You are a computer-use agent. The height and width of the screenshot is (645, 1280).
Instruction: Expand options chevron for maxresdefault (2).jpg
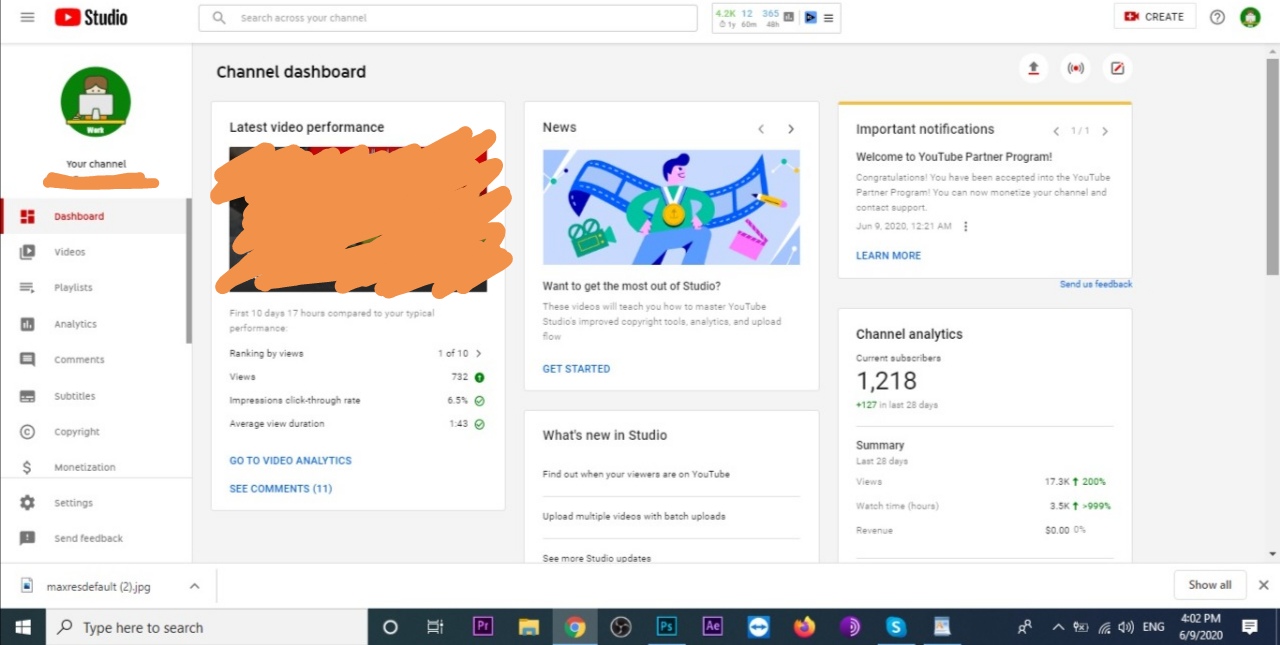click(194, 586)
